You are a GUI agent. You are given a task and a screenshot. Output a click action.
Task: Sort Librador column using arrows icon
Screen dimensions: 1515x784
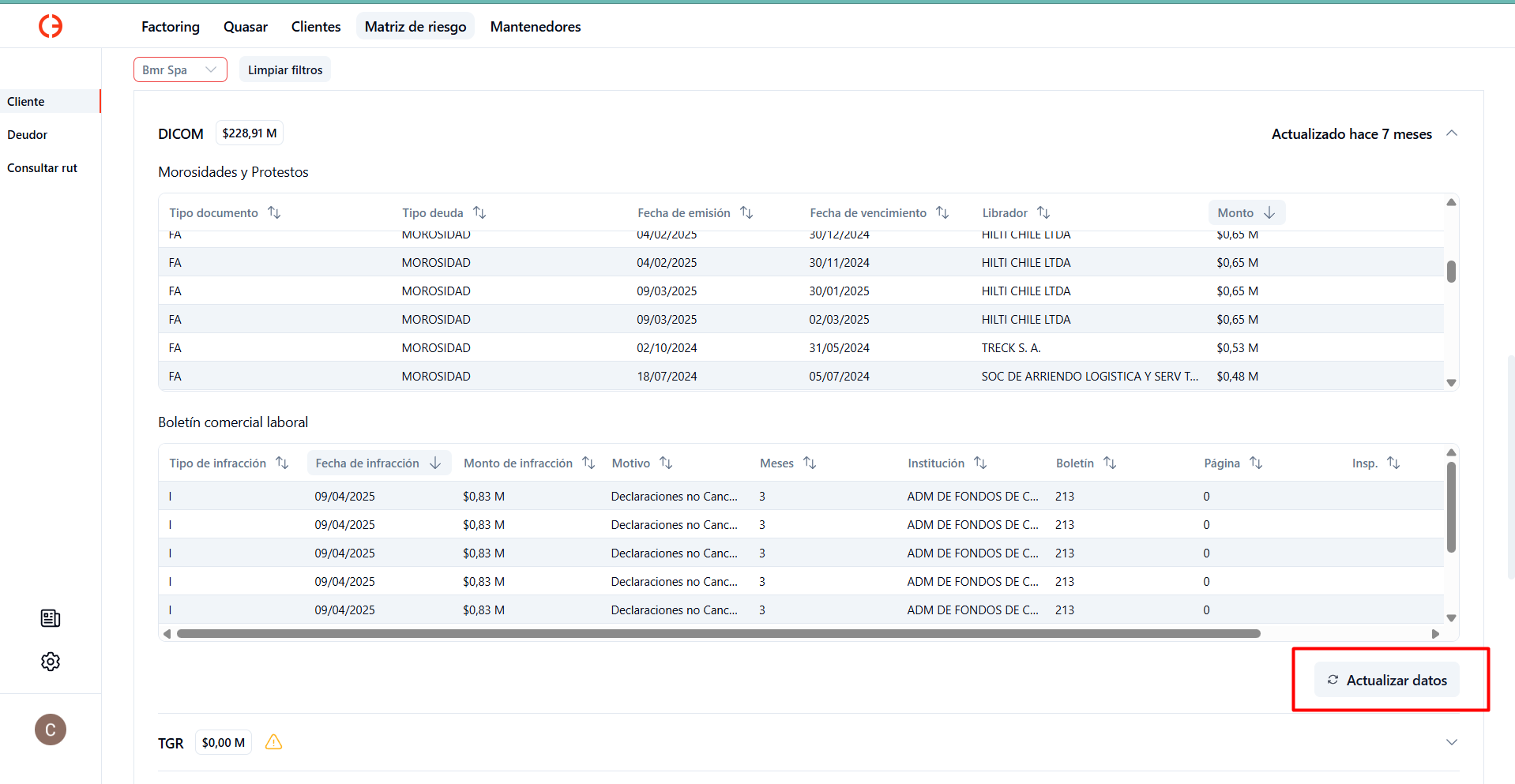point(1043,212)
